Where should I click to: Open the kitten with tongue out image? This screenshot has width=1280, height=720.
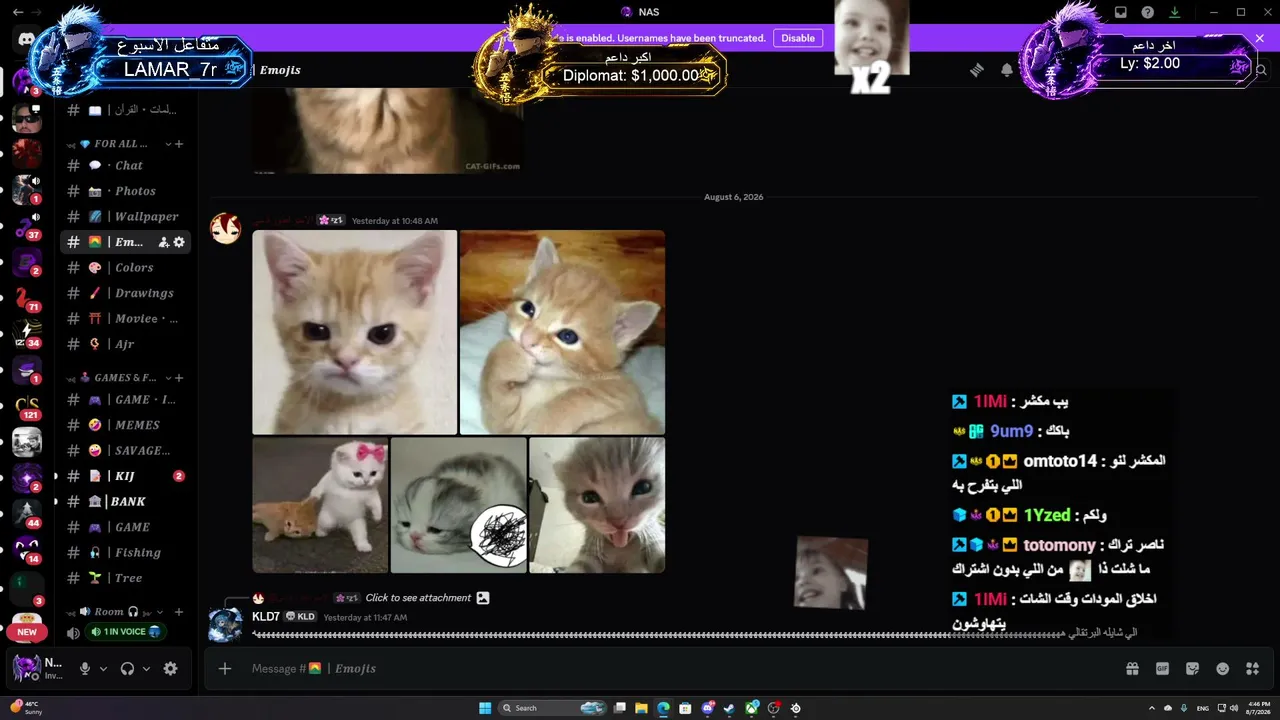pyautogui.click(x=597, y=505)
